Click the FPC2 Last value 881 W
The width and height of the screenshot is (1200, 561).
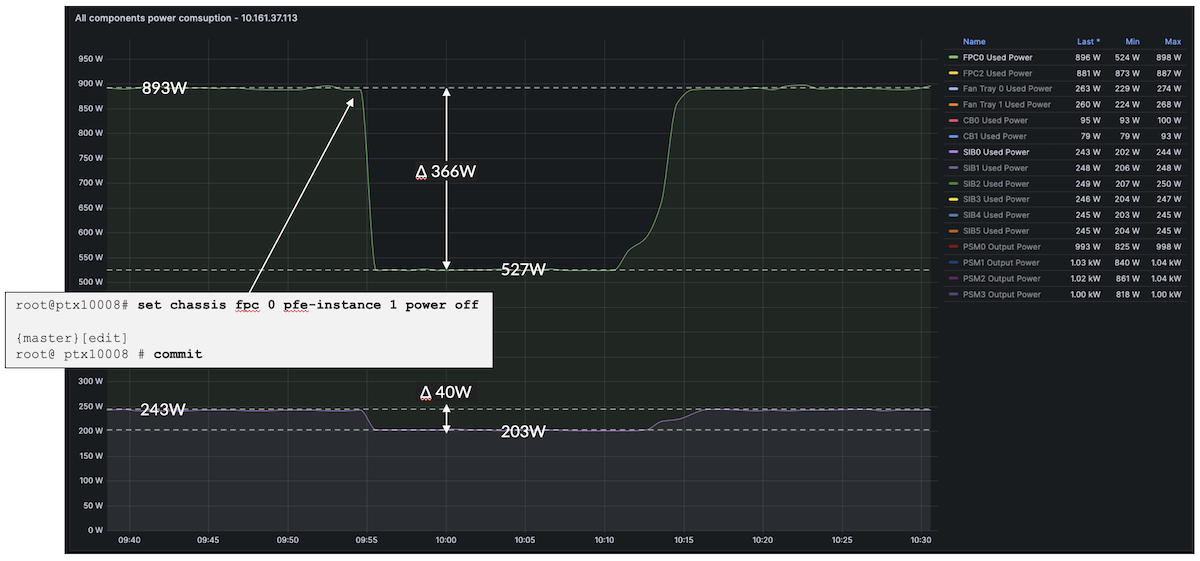click(x=1088, y=73)
